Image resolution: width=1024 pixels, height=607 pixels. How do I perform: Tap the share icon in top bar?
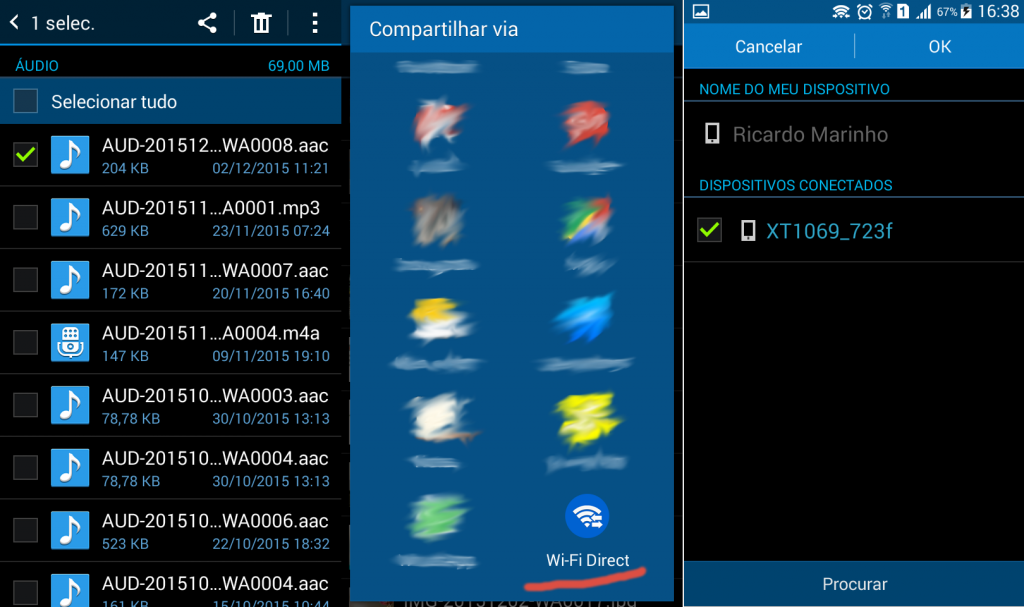(x=207, y=24)
